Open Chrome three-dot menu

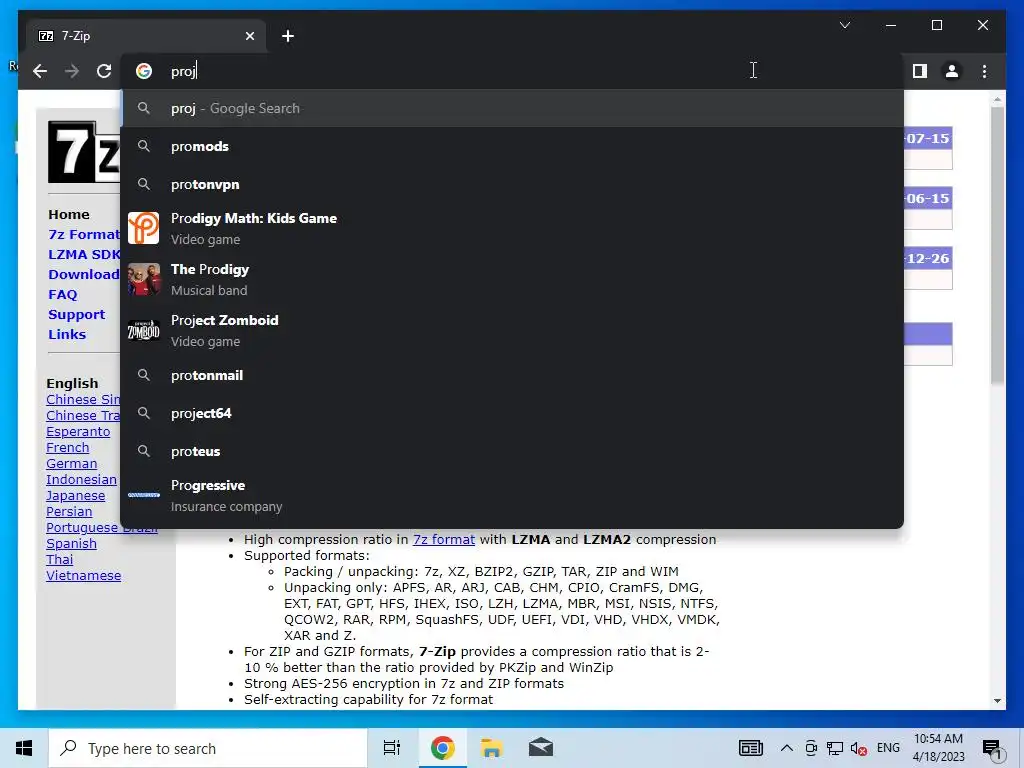point(984,71)
